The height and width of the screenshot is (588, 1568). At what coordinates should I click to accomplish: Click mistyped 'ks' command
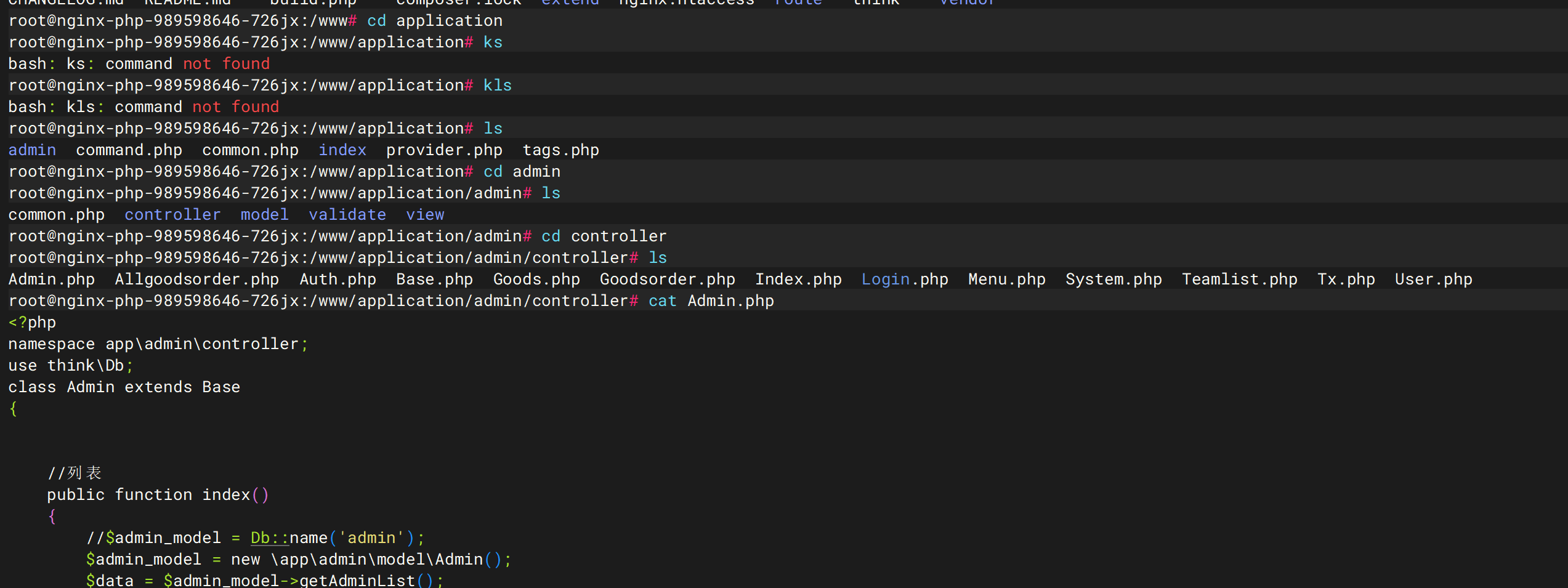pyautogui.click(x=493, y=42)
